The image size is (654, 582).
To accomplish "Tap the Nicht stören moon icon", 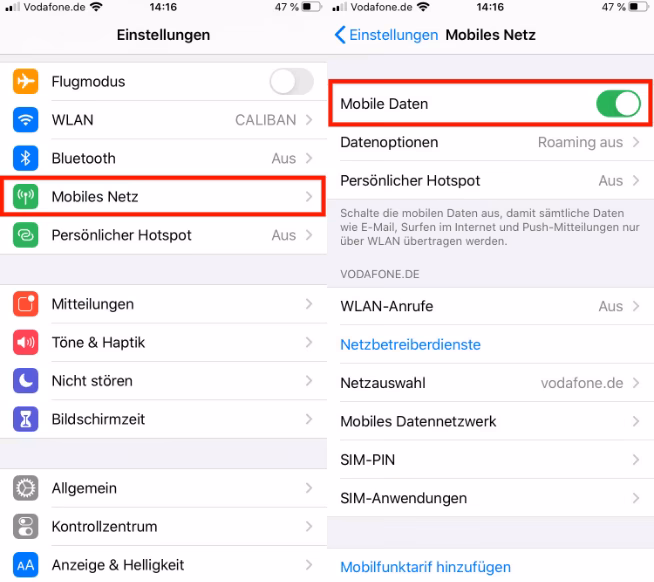I will (x=25, y=381).
